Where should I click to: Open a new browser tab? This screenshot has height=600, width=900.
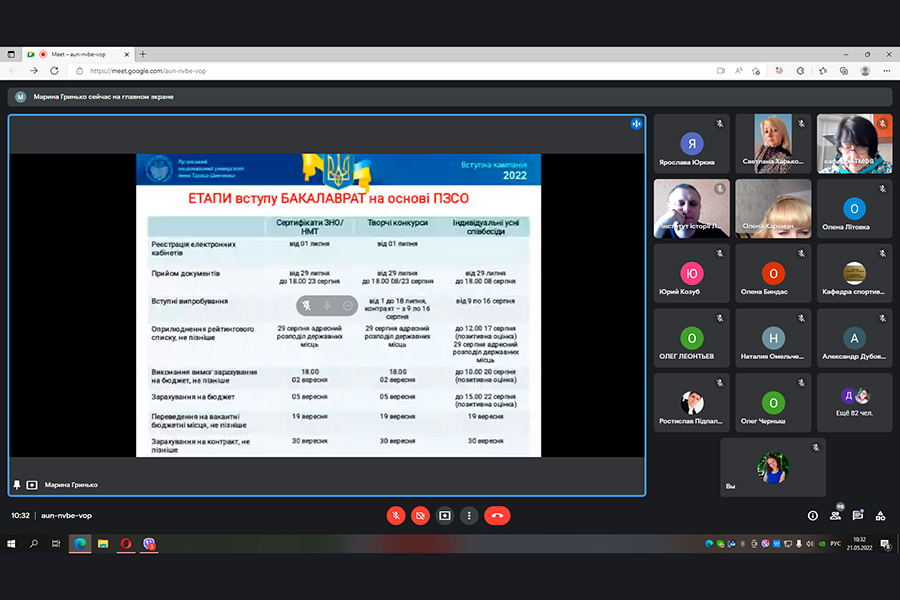click(143, 55)
